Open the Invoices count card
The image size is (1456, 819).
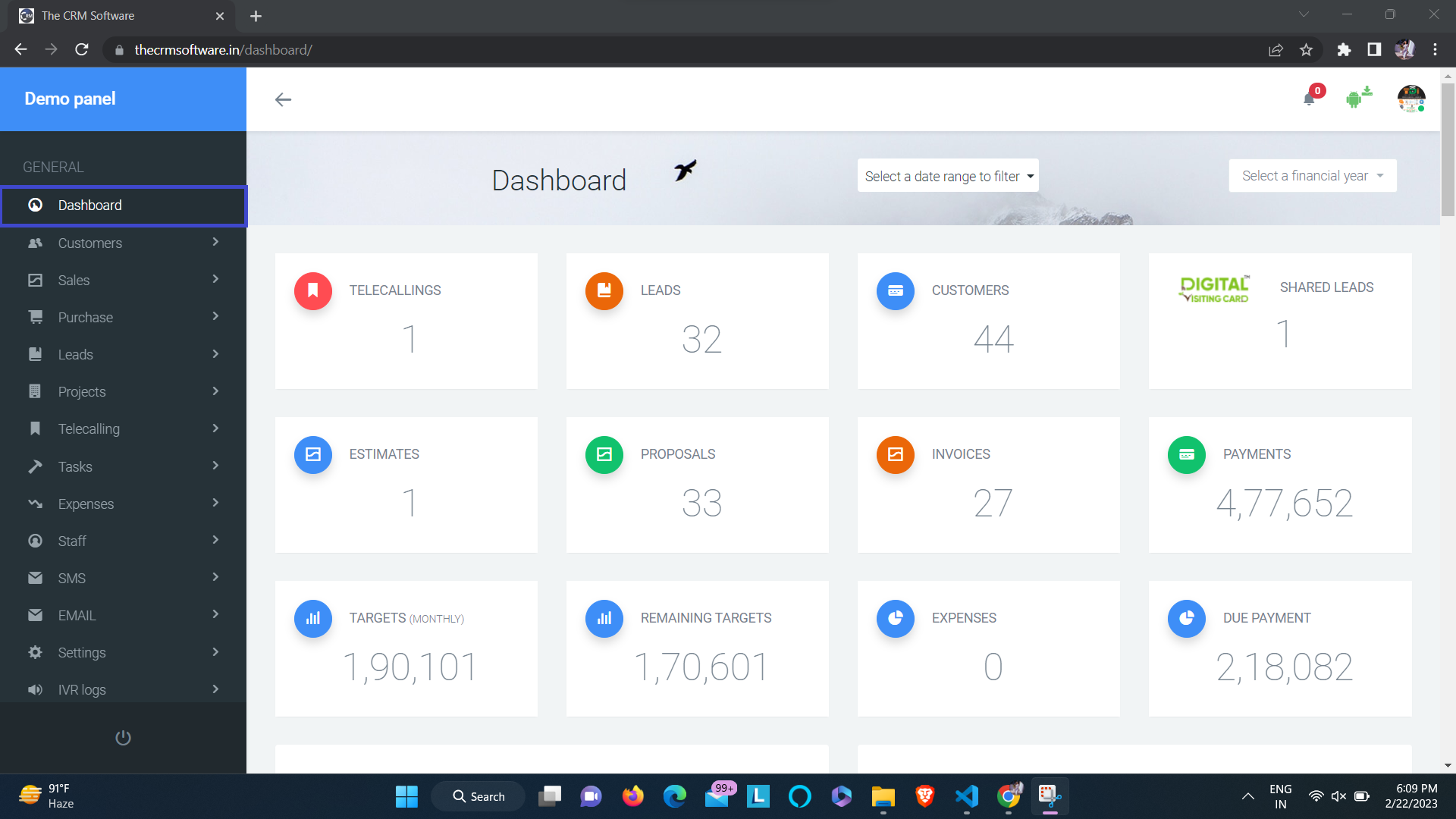click(988, 485)
